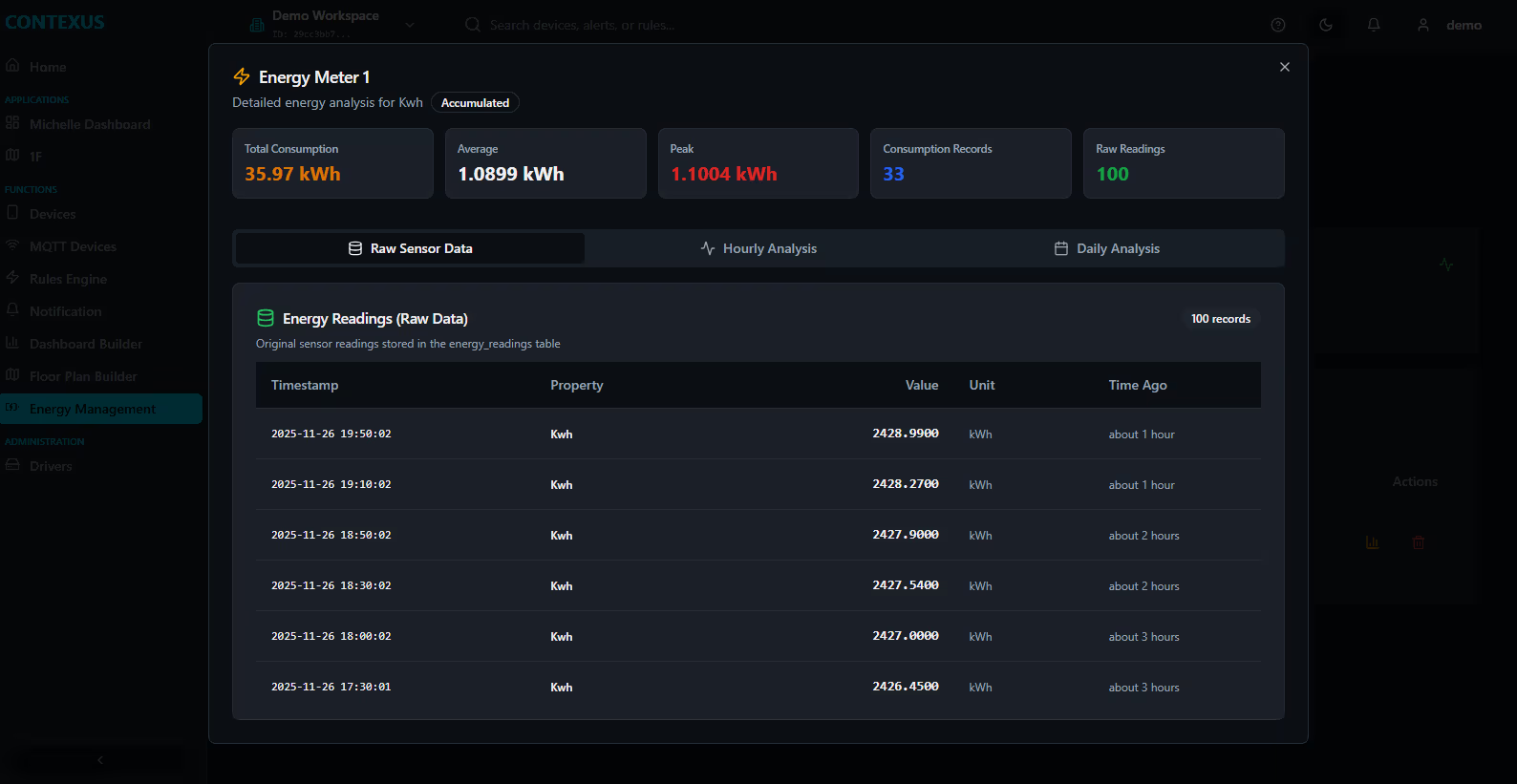Click the help question mark icon

[1277, 25]
